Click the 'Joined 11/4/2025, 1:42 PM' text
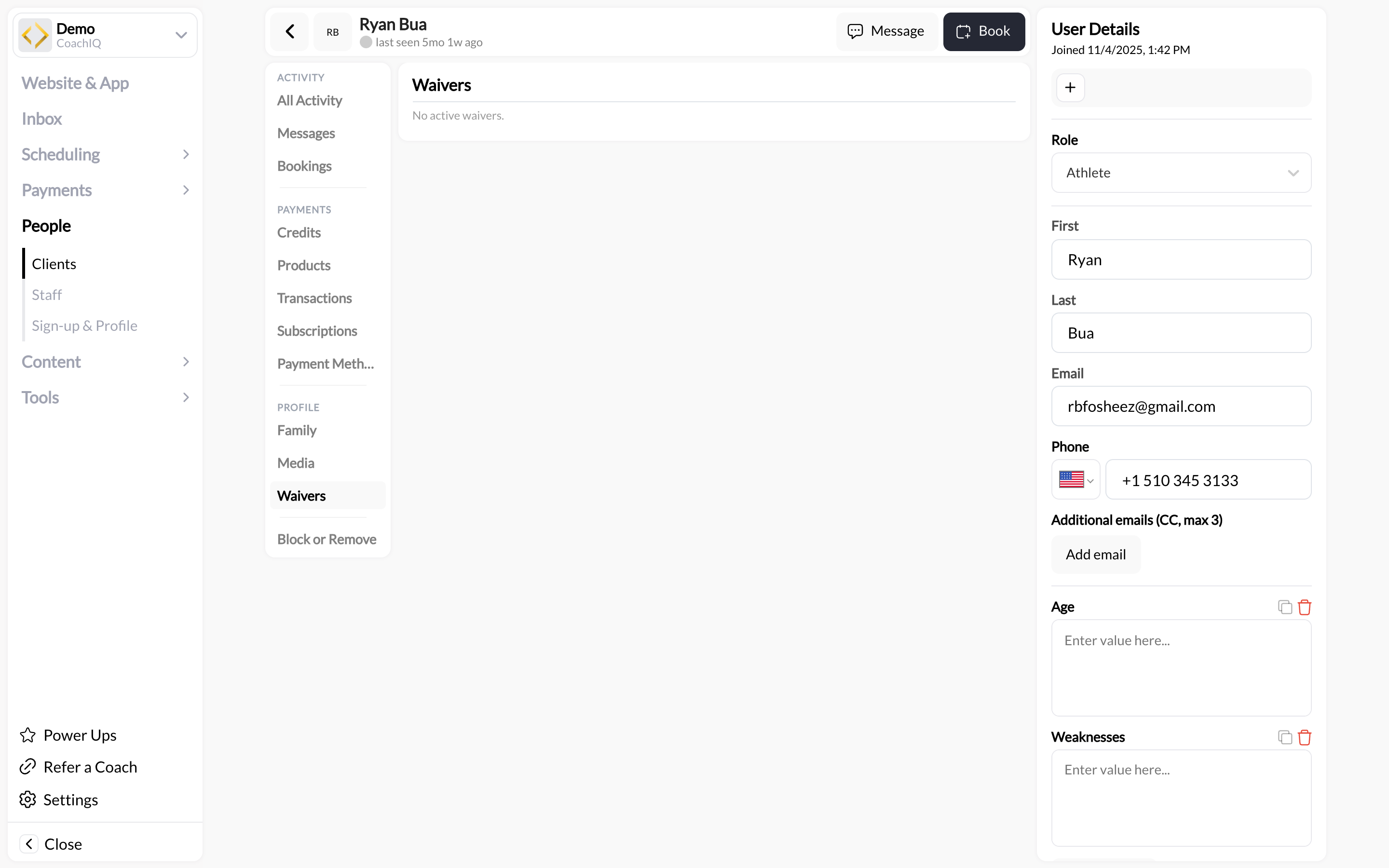Image resolution: width=1389 pixels, height=868 pixels. click(x=1120, y=50)
